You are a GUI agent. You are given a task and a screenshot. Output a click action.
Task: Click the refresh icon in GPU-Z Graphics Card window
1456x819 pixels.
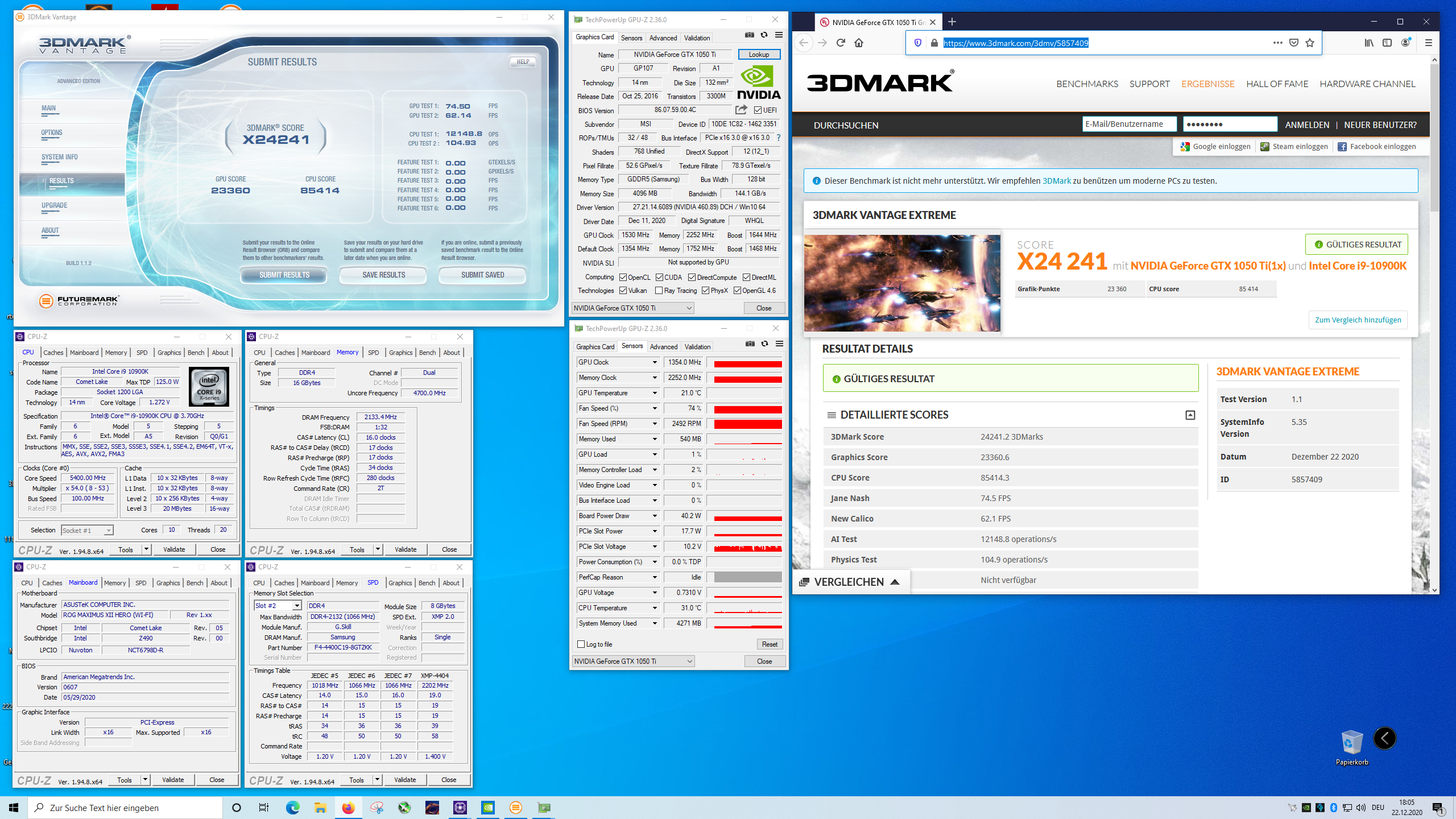[764, 35]
